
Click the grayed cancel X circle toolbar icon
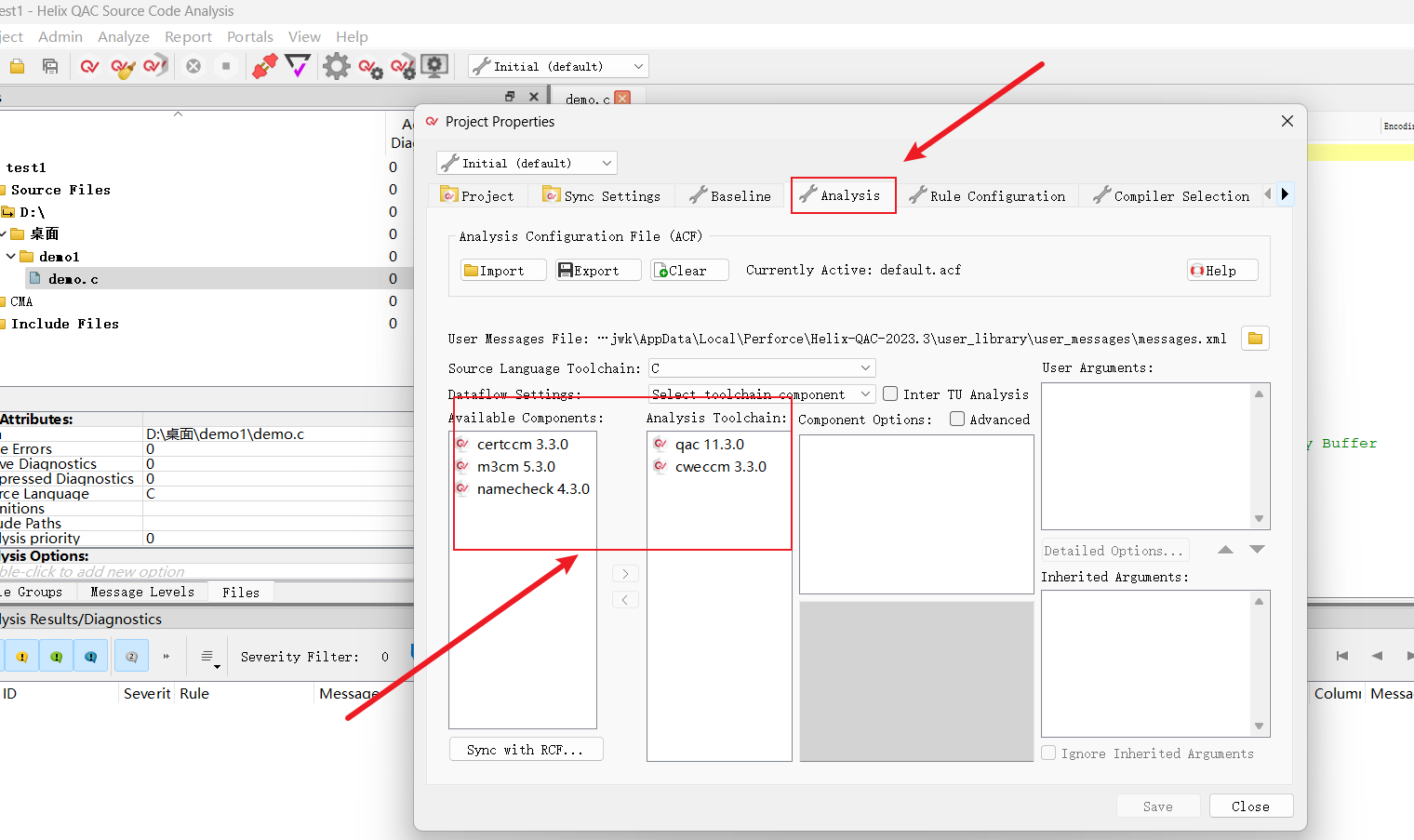tap(193, 66)
